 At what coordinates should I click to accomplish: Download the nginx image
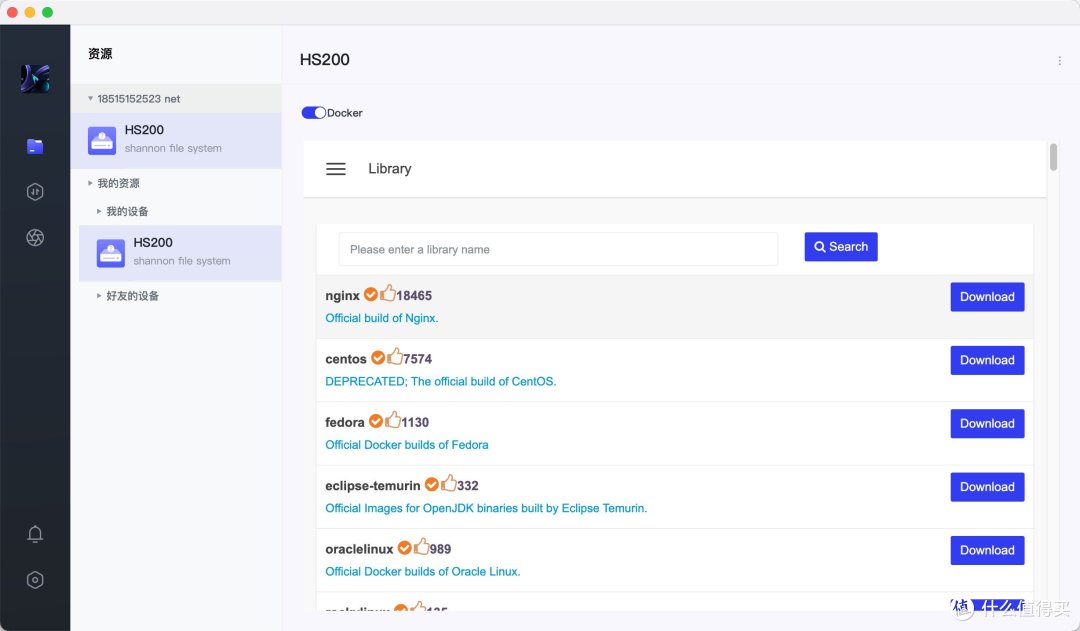coord(987,297)
